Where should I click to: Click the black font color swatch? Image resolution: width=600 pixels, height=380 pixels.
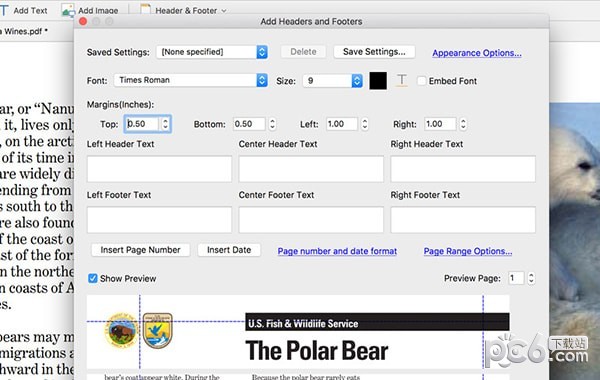tap(378, 81)
